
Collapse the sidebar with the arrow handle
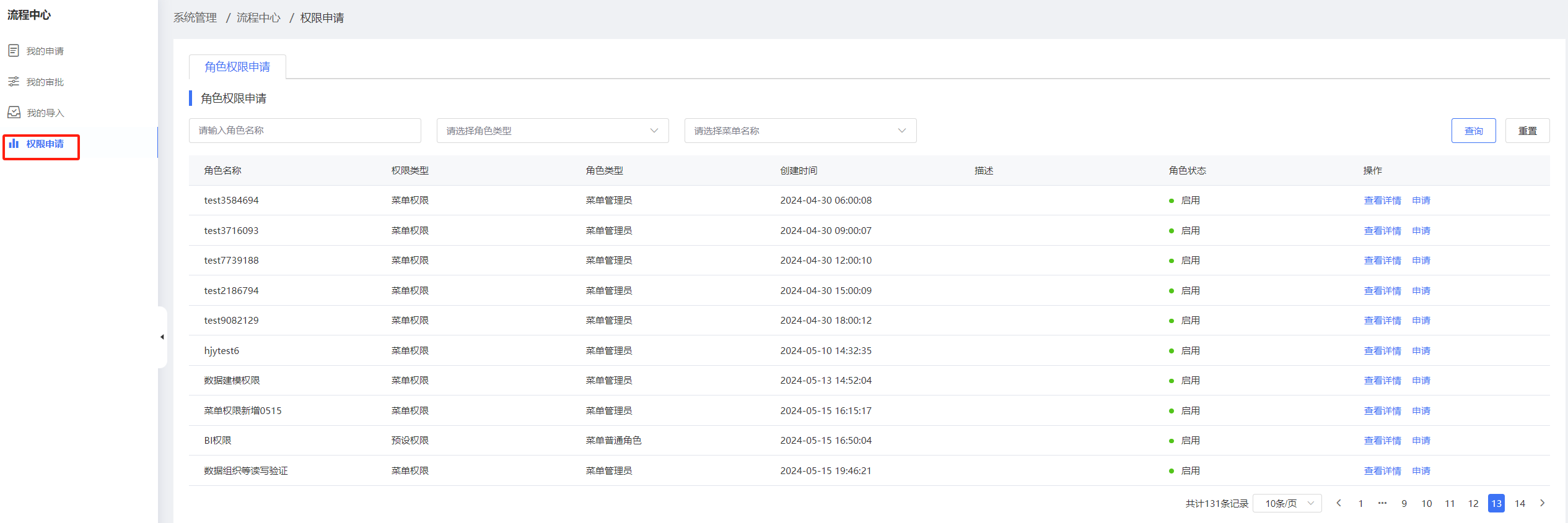pos(162,337)
